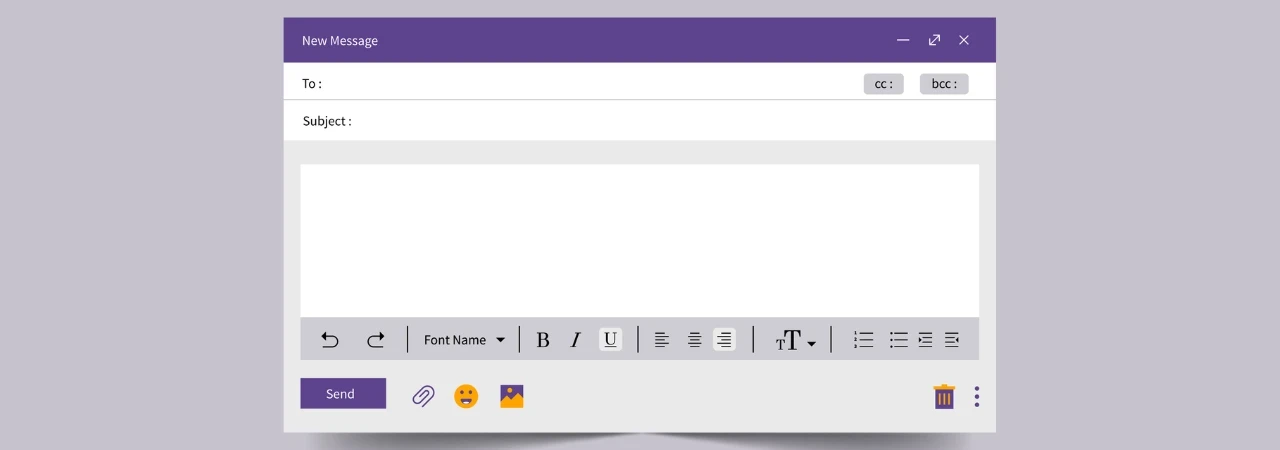Add bcc recipients
The width and height of the screenshot is (1280, 450).
(x=944, y=84)
